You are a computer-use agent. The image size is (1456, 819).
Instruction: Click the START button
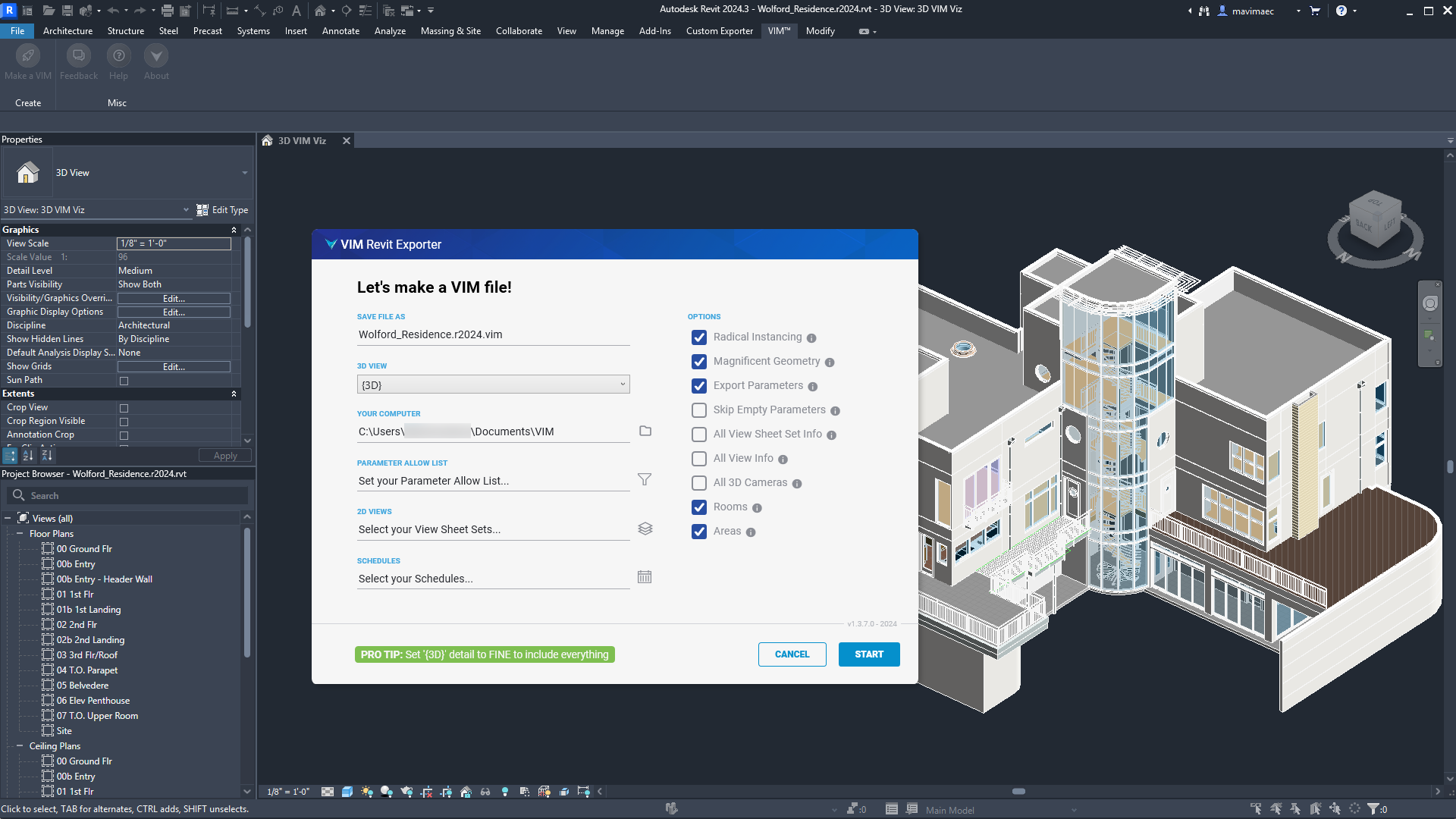coord(869,654)
